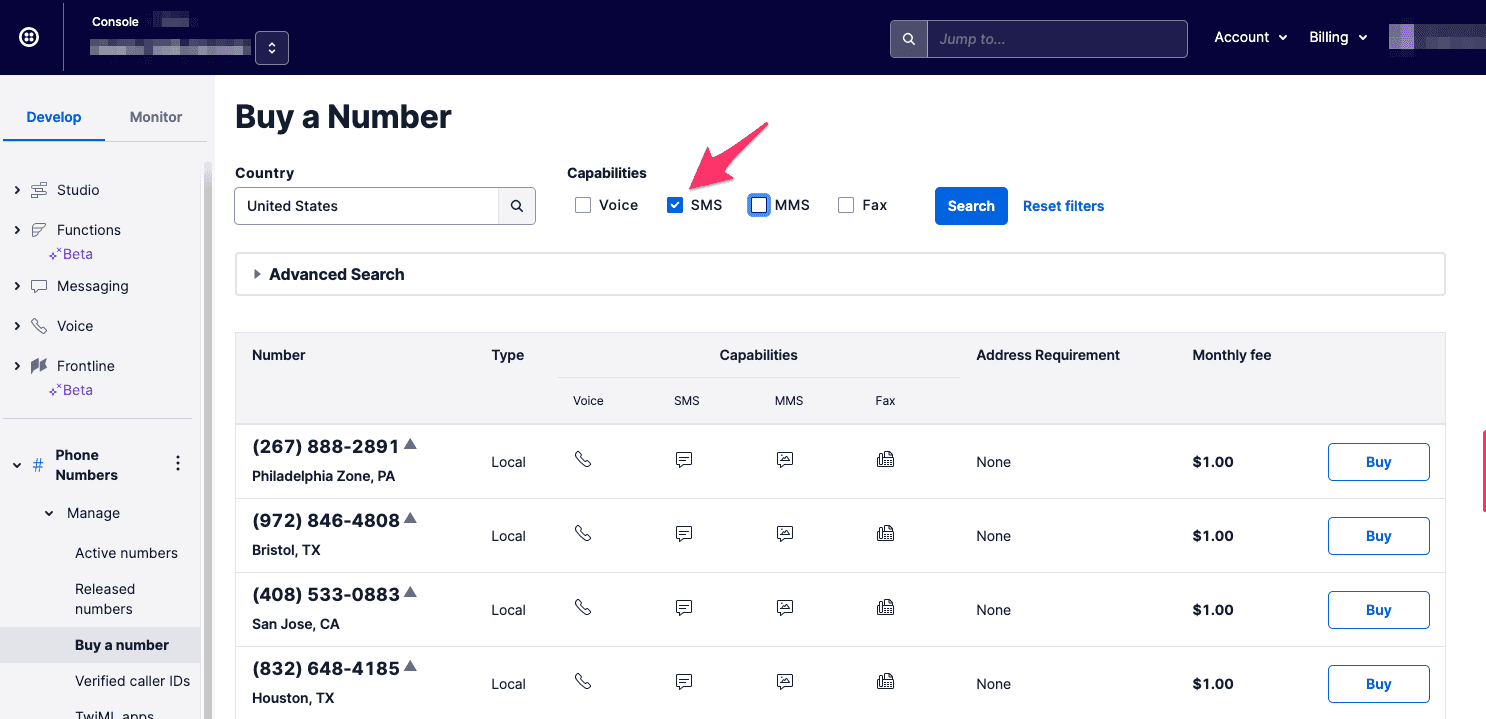Tick the Fax capability checkbox
Image resolution: width=1486 pixels, height=719 pixels.
846,205
